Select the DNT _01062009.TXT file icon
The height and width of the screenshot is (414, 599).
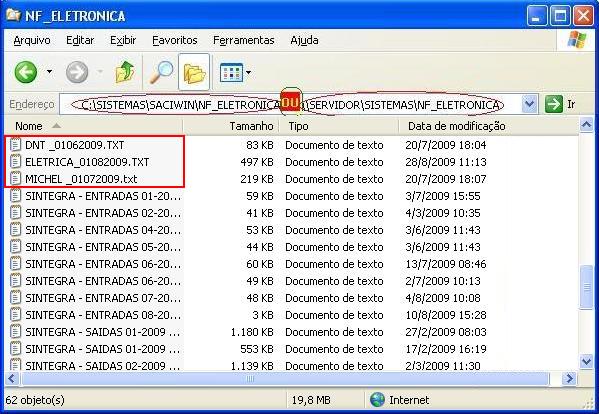tap(15, 145)
